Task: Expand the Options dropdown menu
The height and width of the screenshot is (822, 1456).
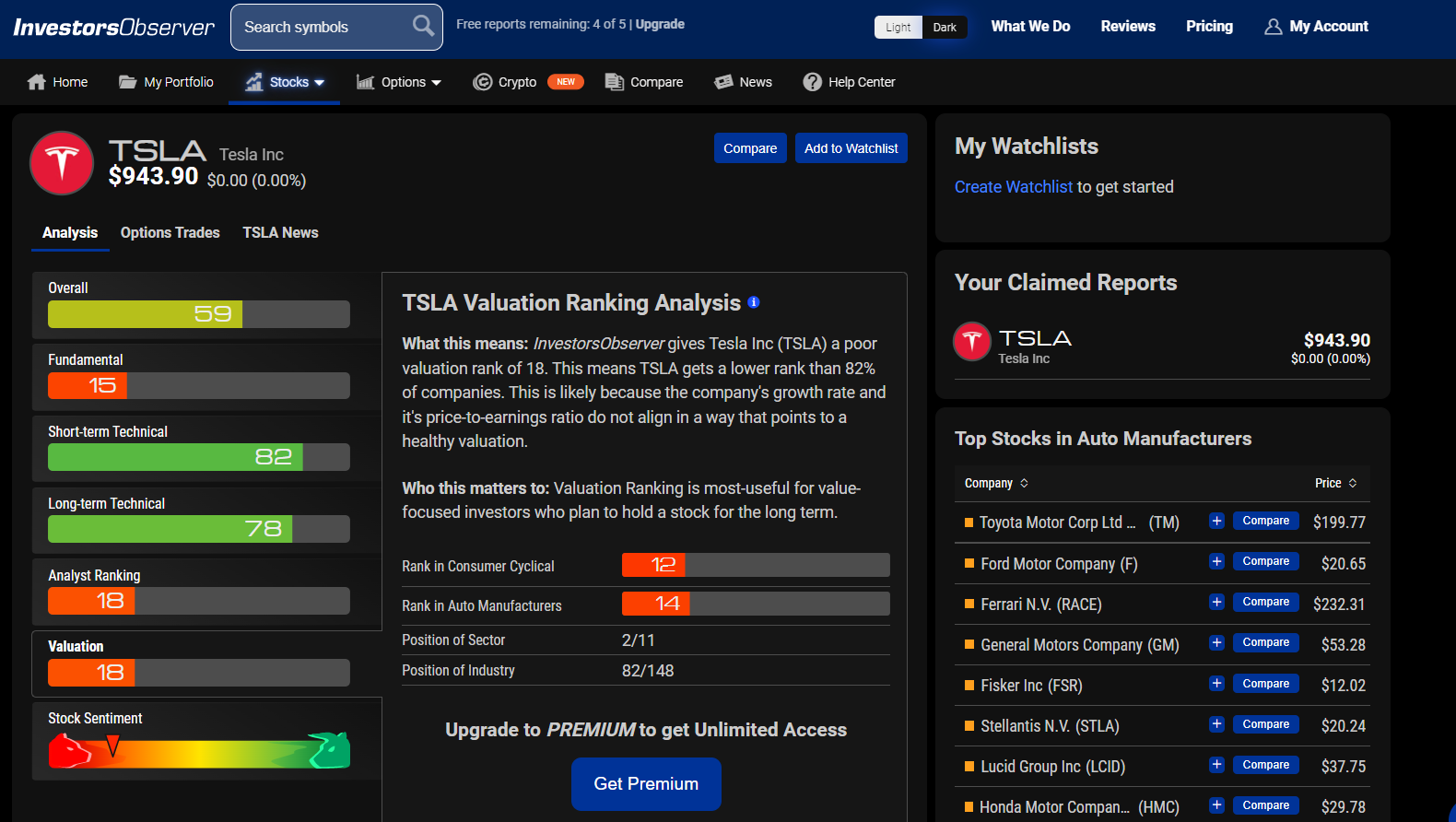Action: pos(436,83)
